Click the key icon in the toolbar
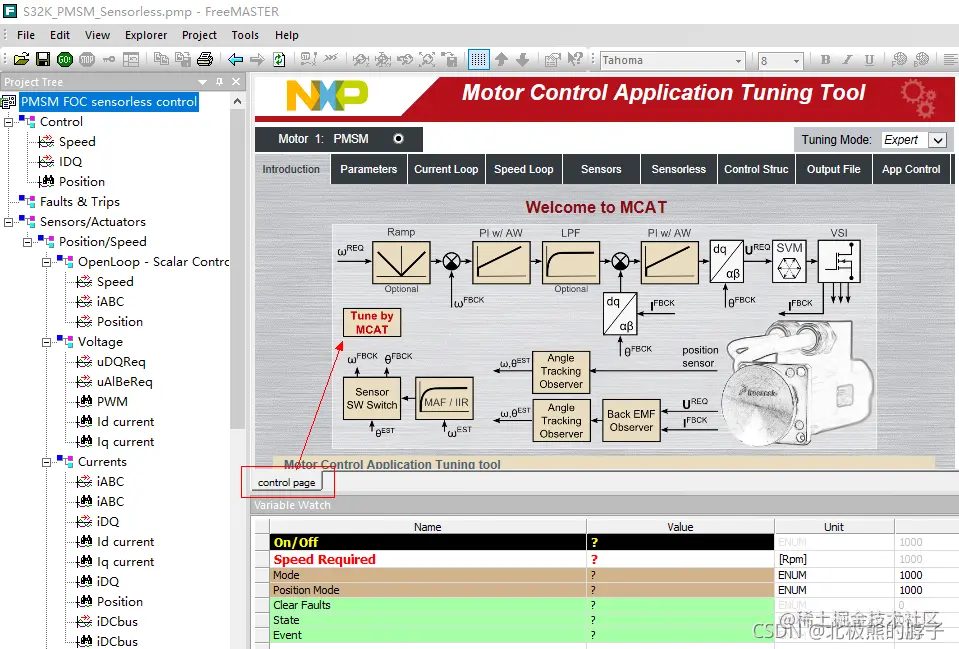 109,59
